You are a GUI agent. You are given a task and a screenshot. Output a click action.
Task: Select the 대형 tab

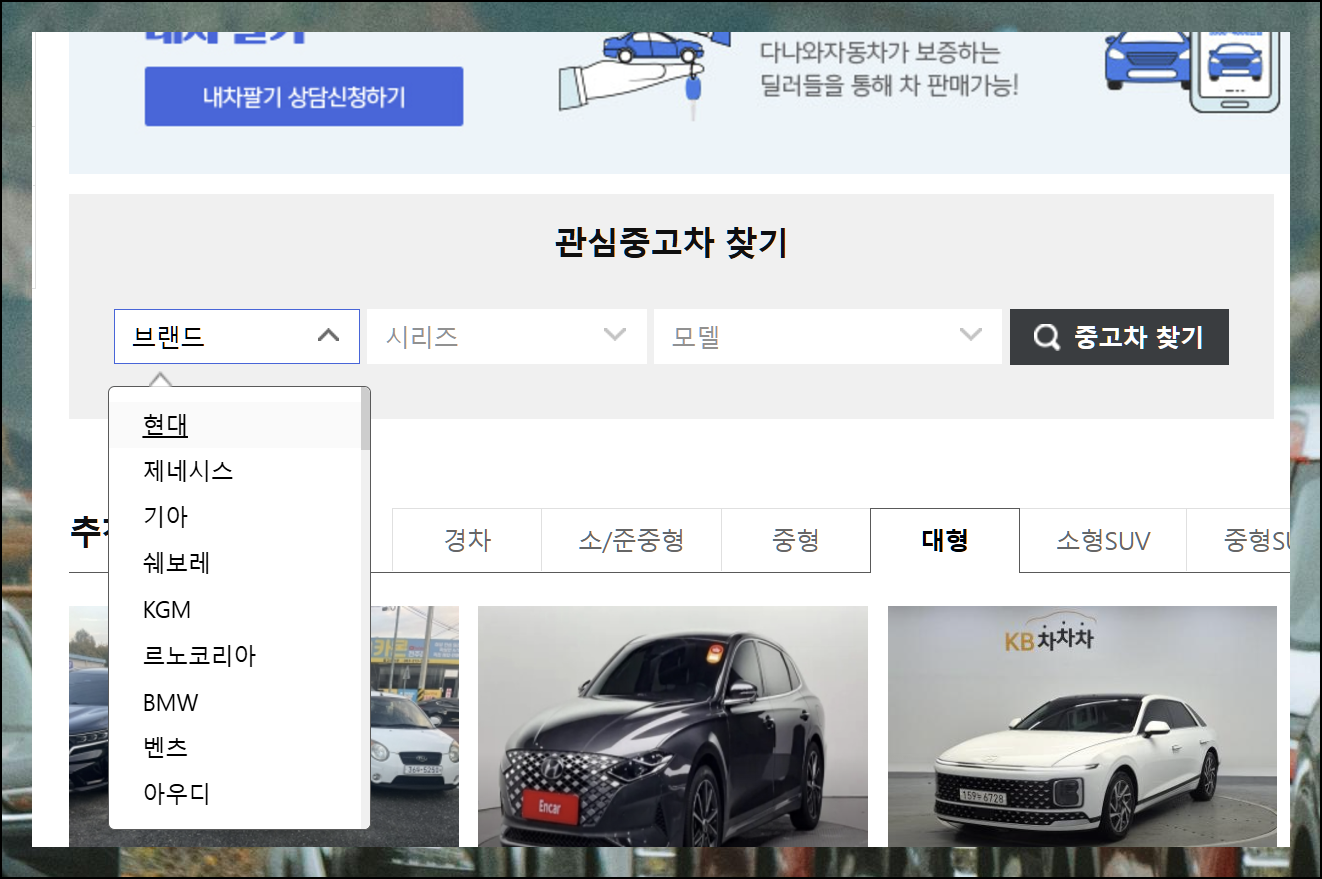coord(945,541)
